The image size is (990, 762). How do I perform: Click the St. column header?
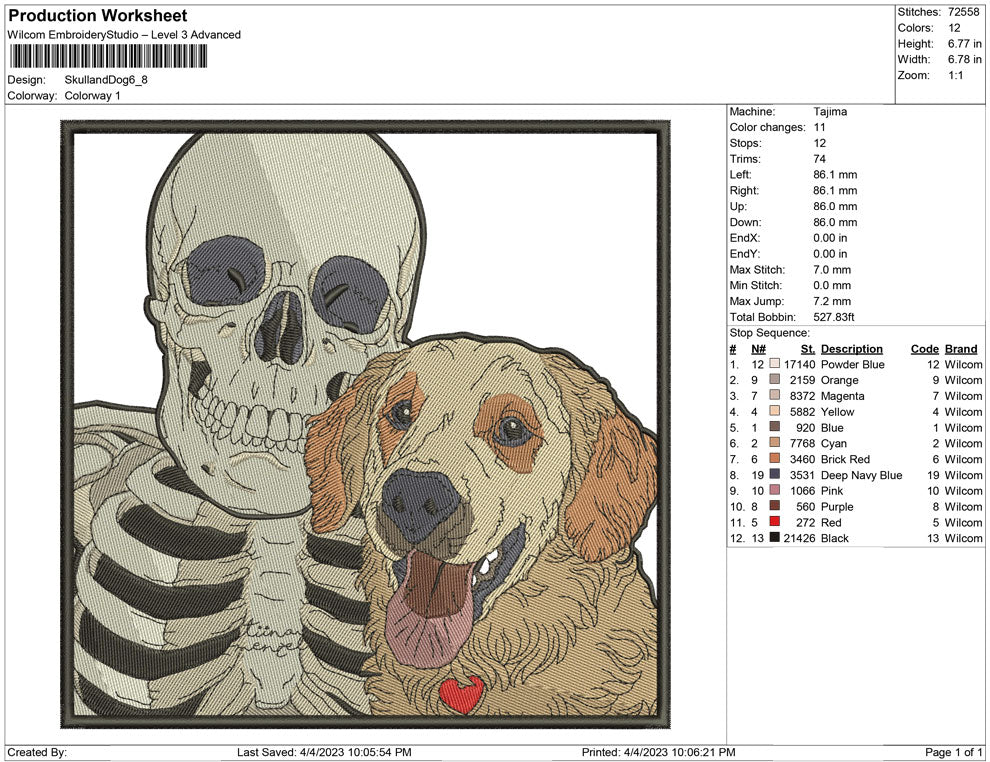[x=807, y=348]
